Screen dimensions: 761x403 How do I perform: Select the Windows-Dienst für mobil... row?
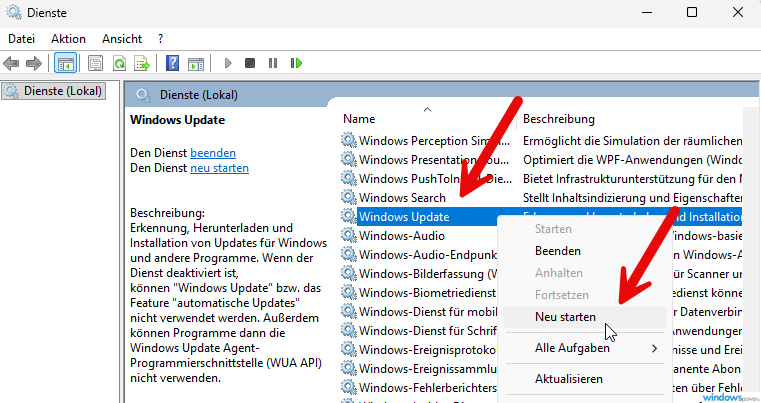(x=419, y=311)
